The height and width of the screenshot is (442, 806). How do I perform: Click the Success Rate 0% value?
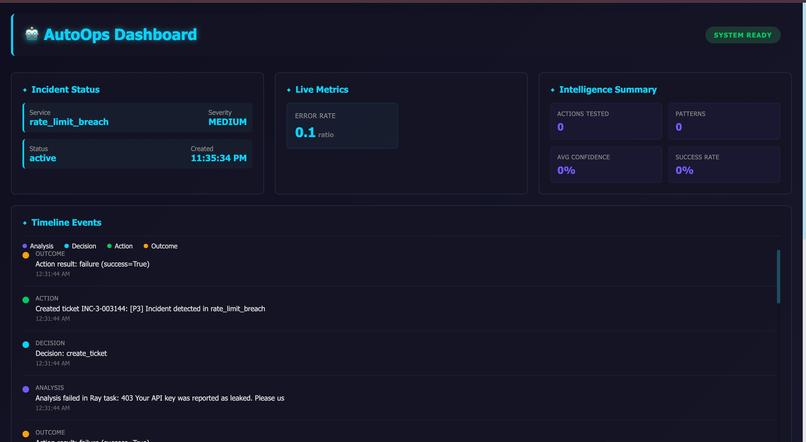coord(684,170)
